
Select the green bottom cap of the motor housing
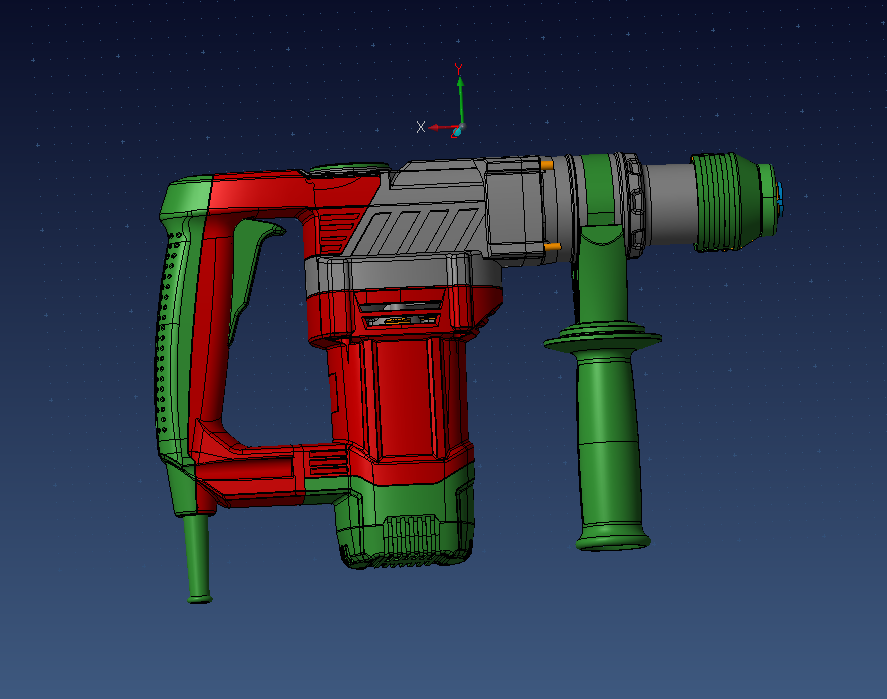pos(406,523)
